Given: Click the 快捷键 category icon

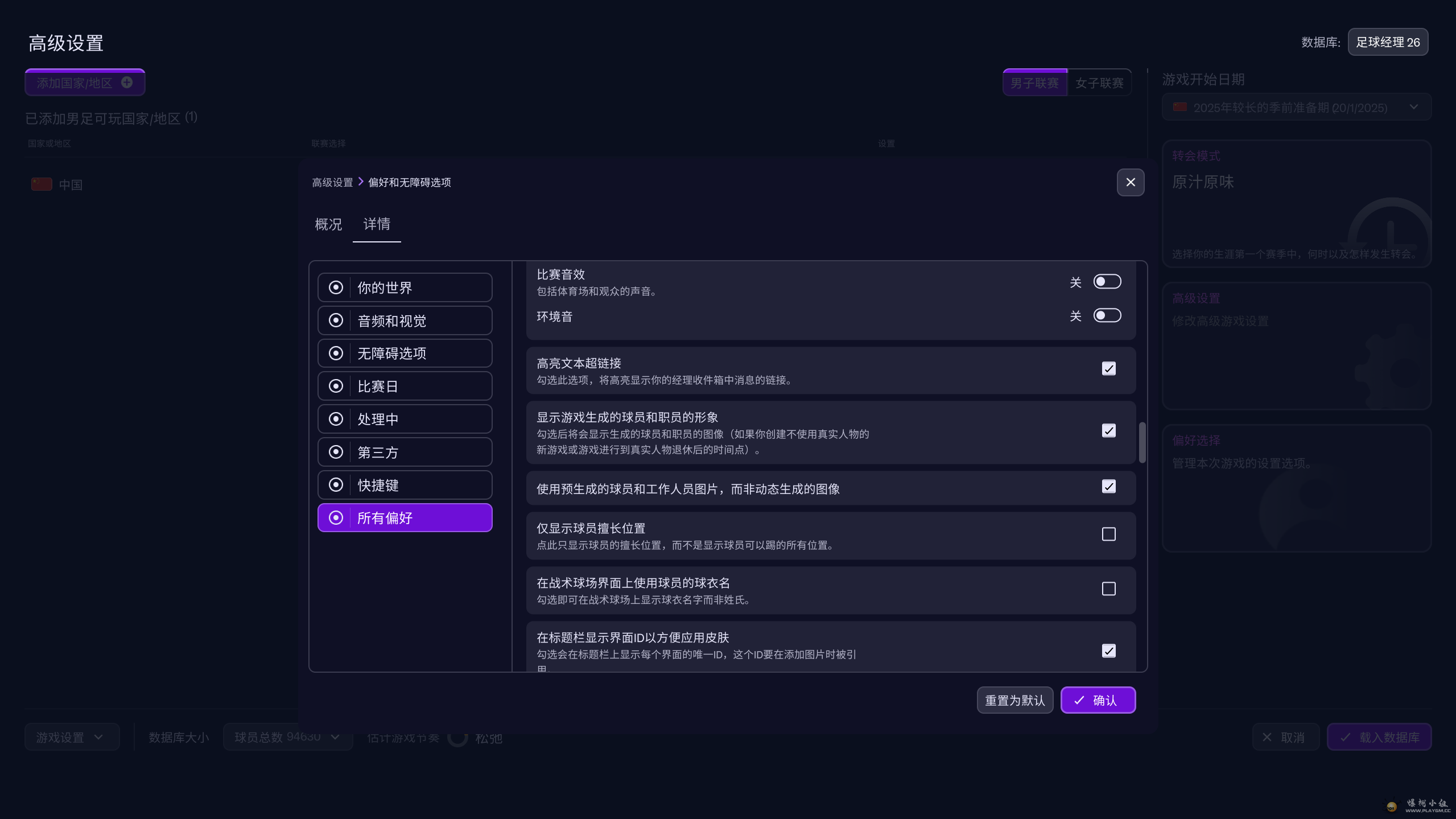Looking at the screenshot, I should coord(336,485).
